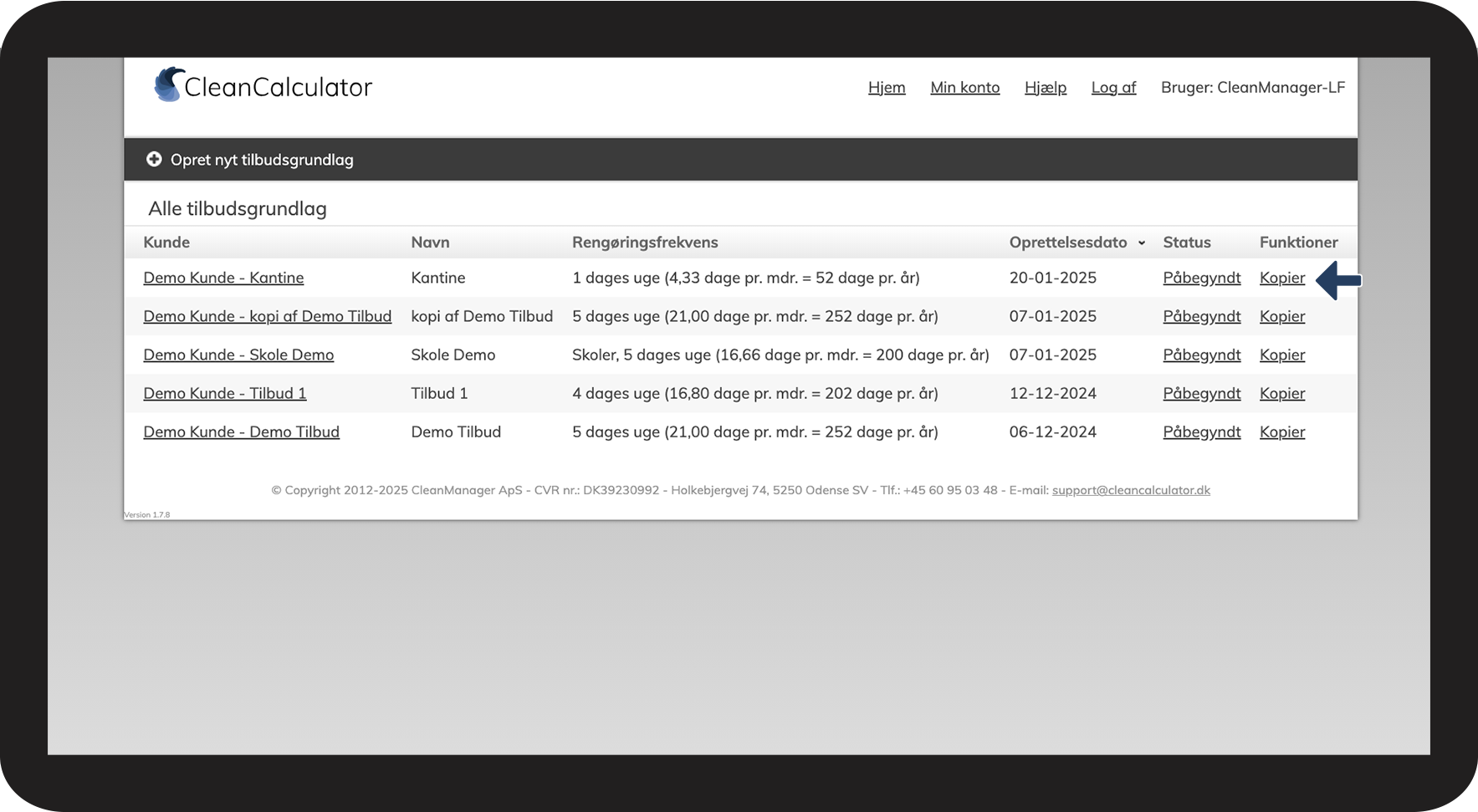Click Kopier for Tilbud 1 row
Viewport: 1478px width, 812px height.
[x=1282, y=393]
